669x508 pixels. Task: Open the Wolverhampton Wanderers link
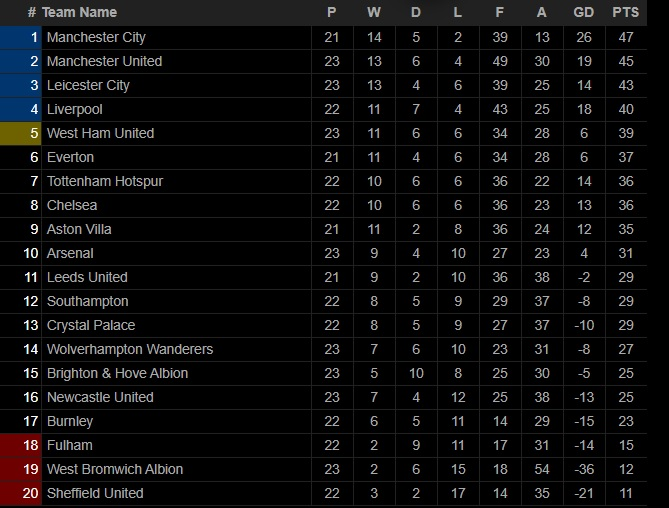pos(130,349)
